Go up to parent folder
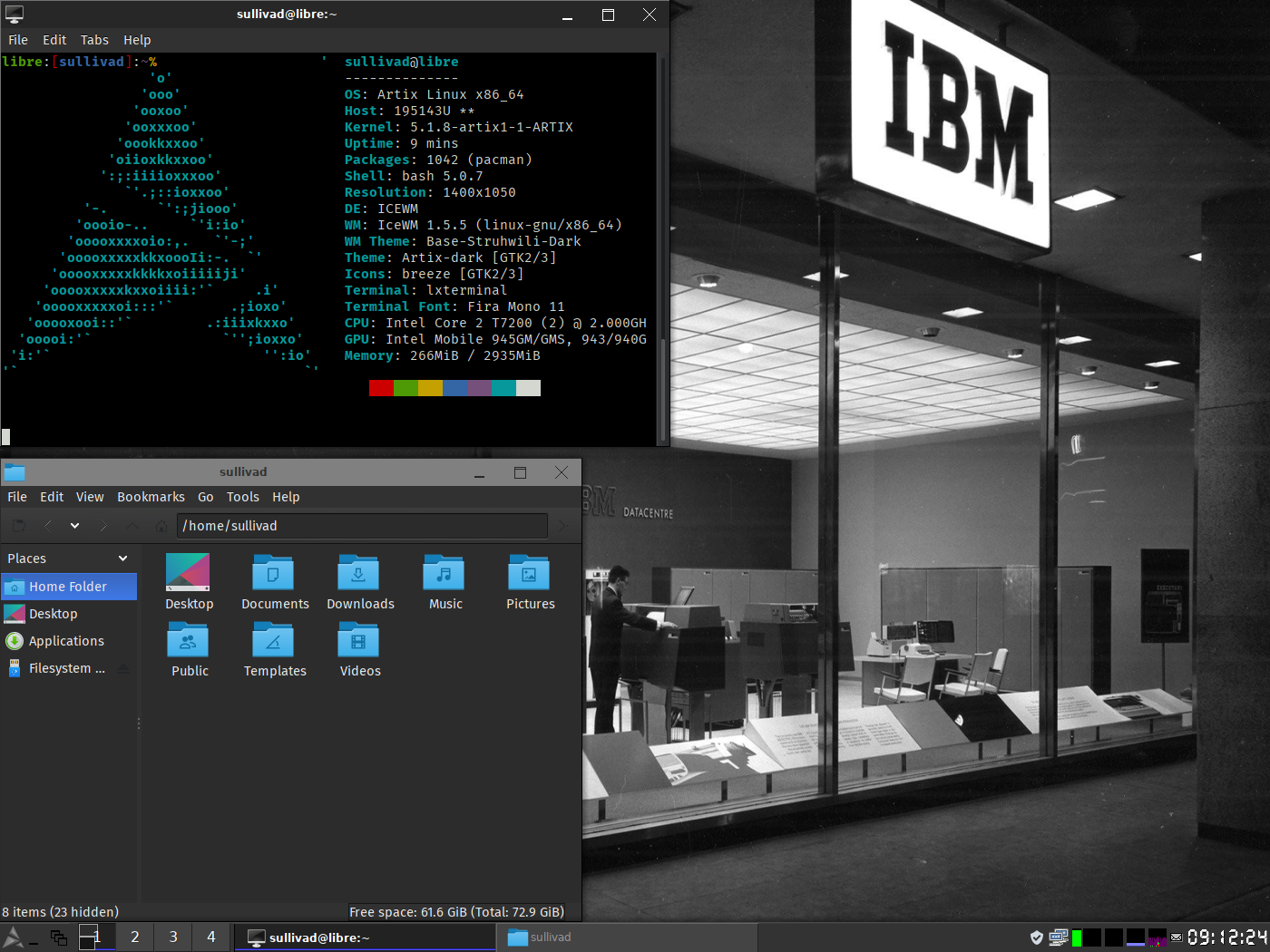1270x952 pixels. [x=132, y=526]
